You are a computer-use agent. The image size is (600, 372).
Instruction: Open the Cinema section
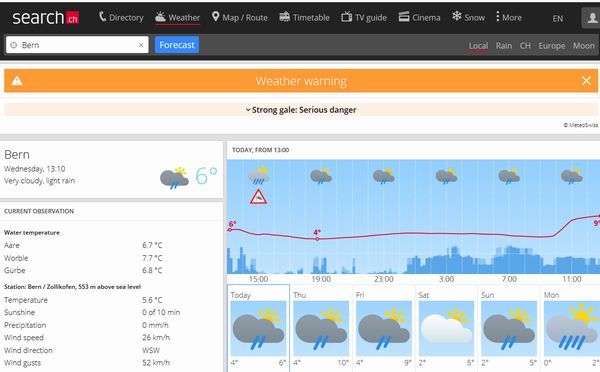[419, 17]
